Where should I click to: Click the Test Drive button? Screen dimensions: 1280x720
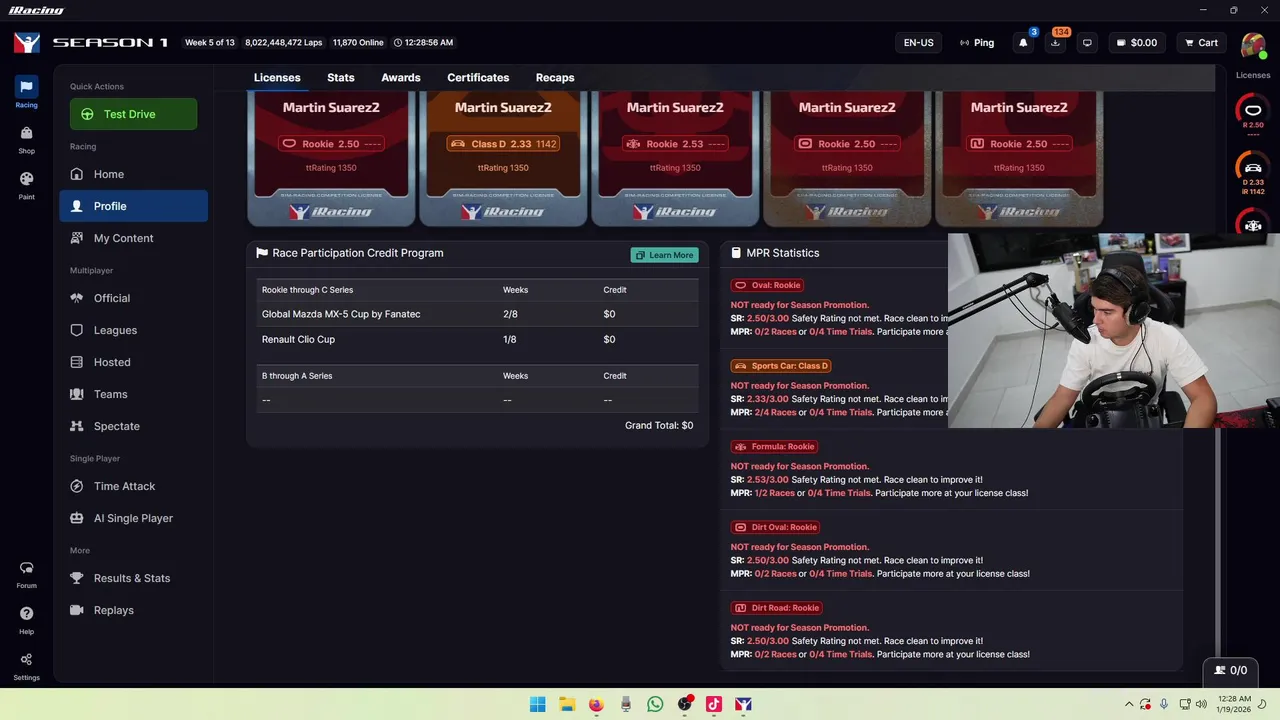point(133,114)
